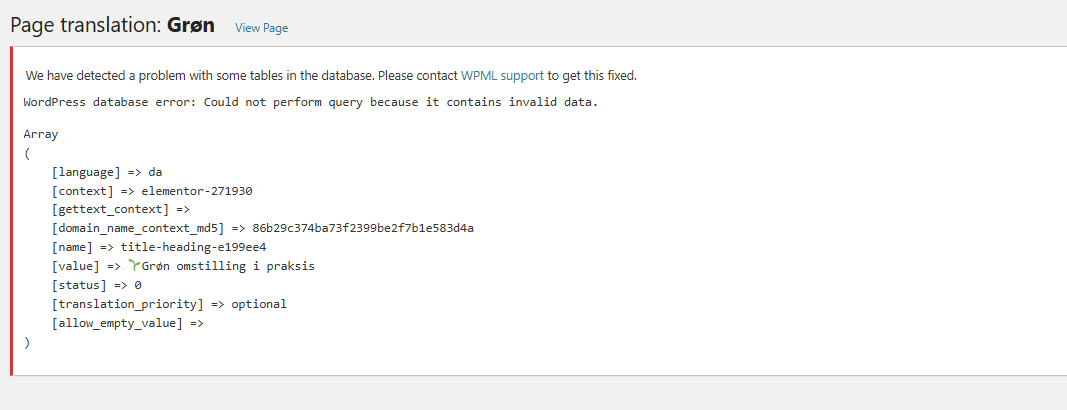Select the title-heading-e199ee4 name value
Image resolution: width=1067 pixels, height=410 pixels.
pos(194,247)
